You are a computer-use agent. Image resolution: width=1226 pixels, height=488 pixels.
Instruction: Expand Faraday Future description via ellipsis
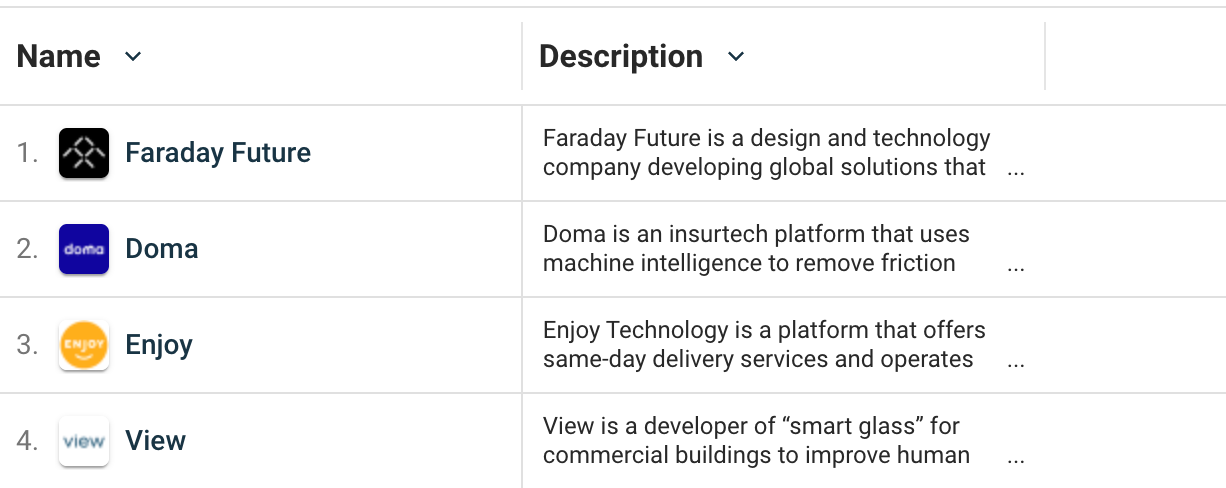1016,171
